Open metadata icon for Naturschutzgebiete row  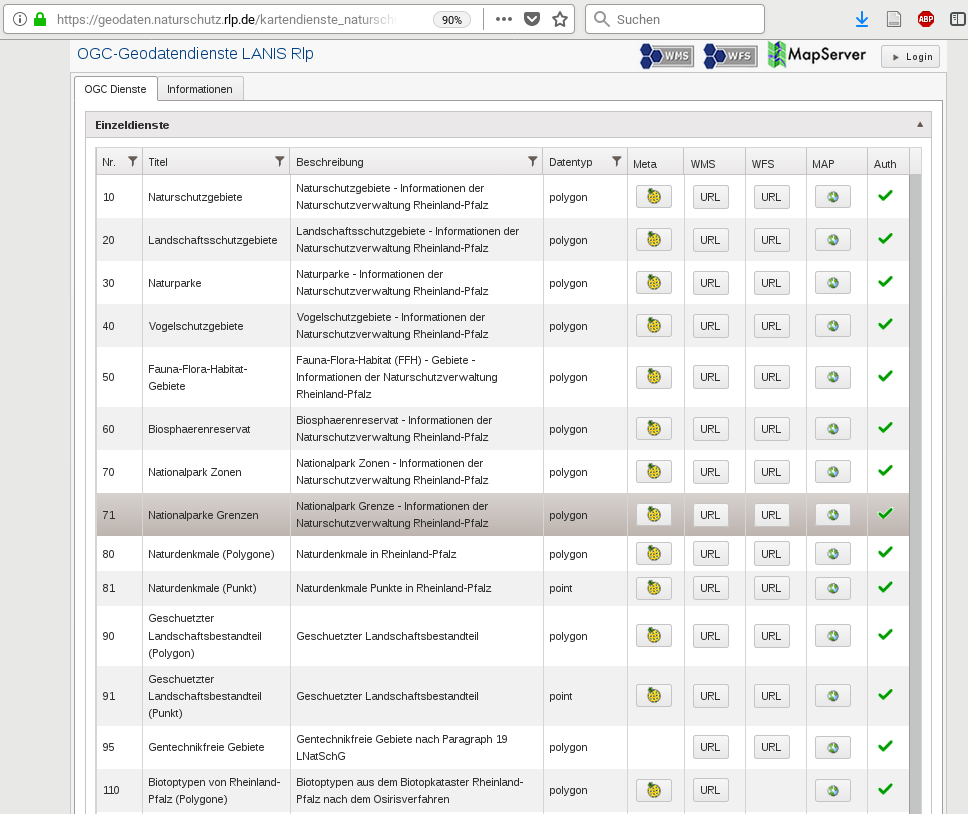(x=653, y=197)
